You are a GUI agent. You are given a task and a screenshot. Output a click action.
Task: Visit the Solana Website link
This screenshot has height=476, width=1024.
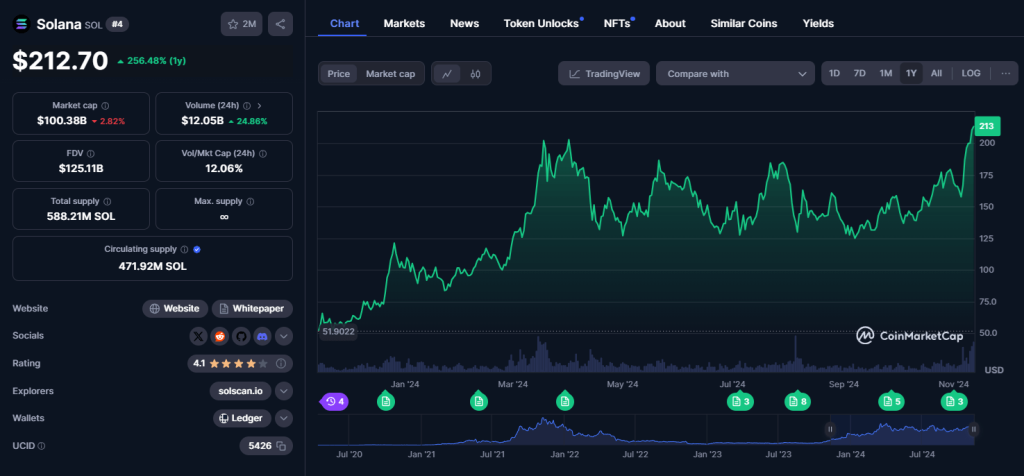175,309
